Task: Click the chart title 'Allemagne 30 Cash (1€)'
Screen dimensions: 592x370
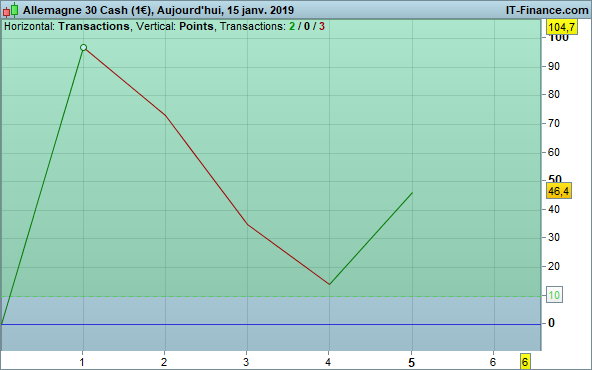Action: [x=88, y=10]
